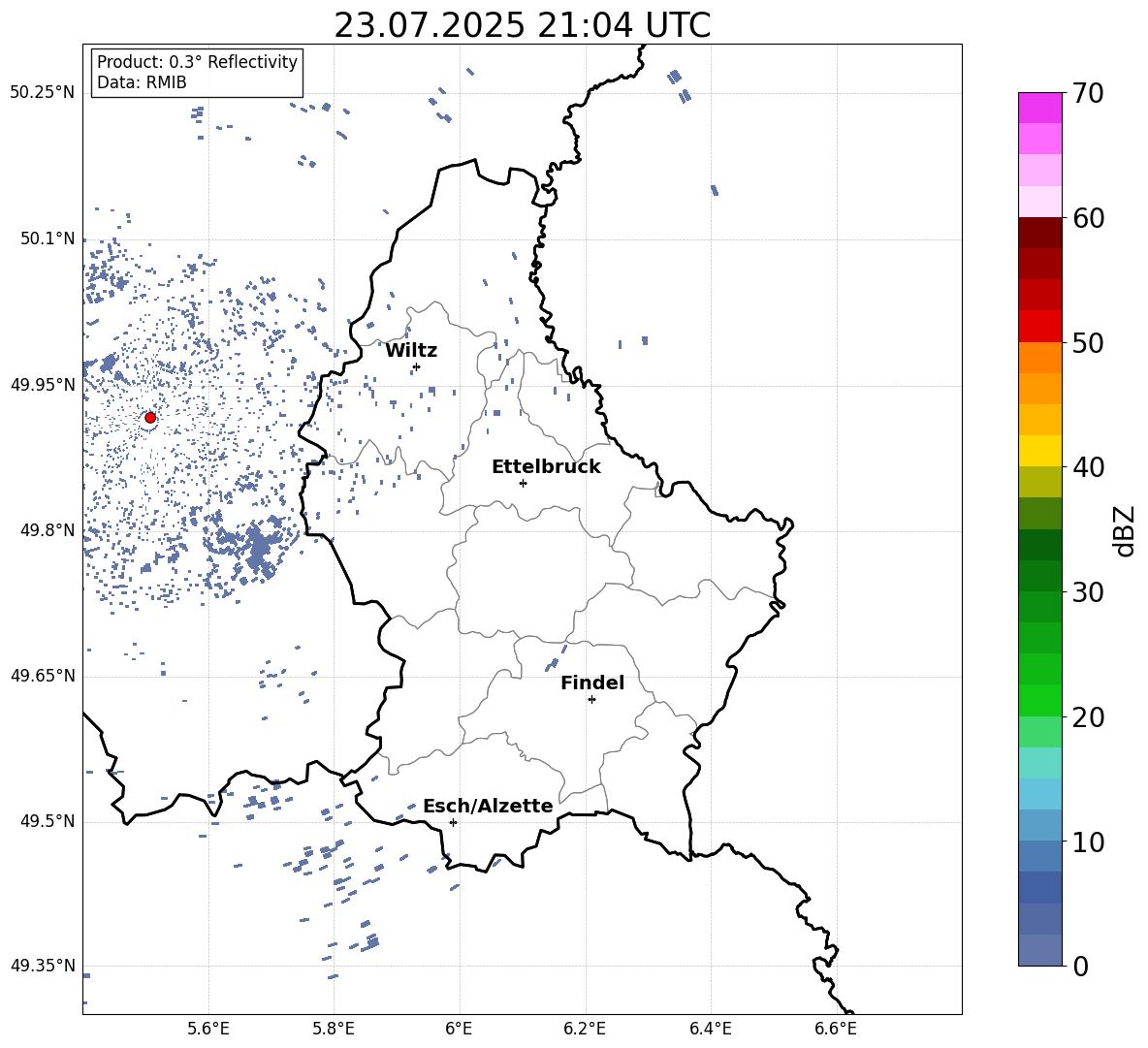
Task: Click the 60 colorbar tick label
Action: point(1088,218)
